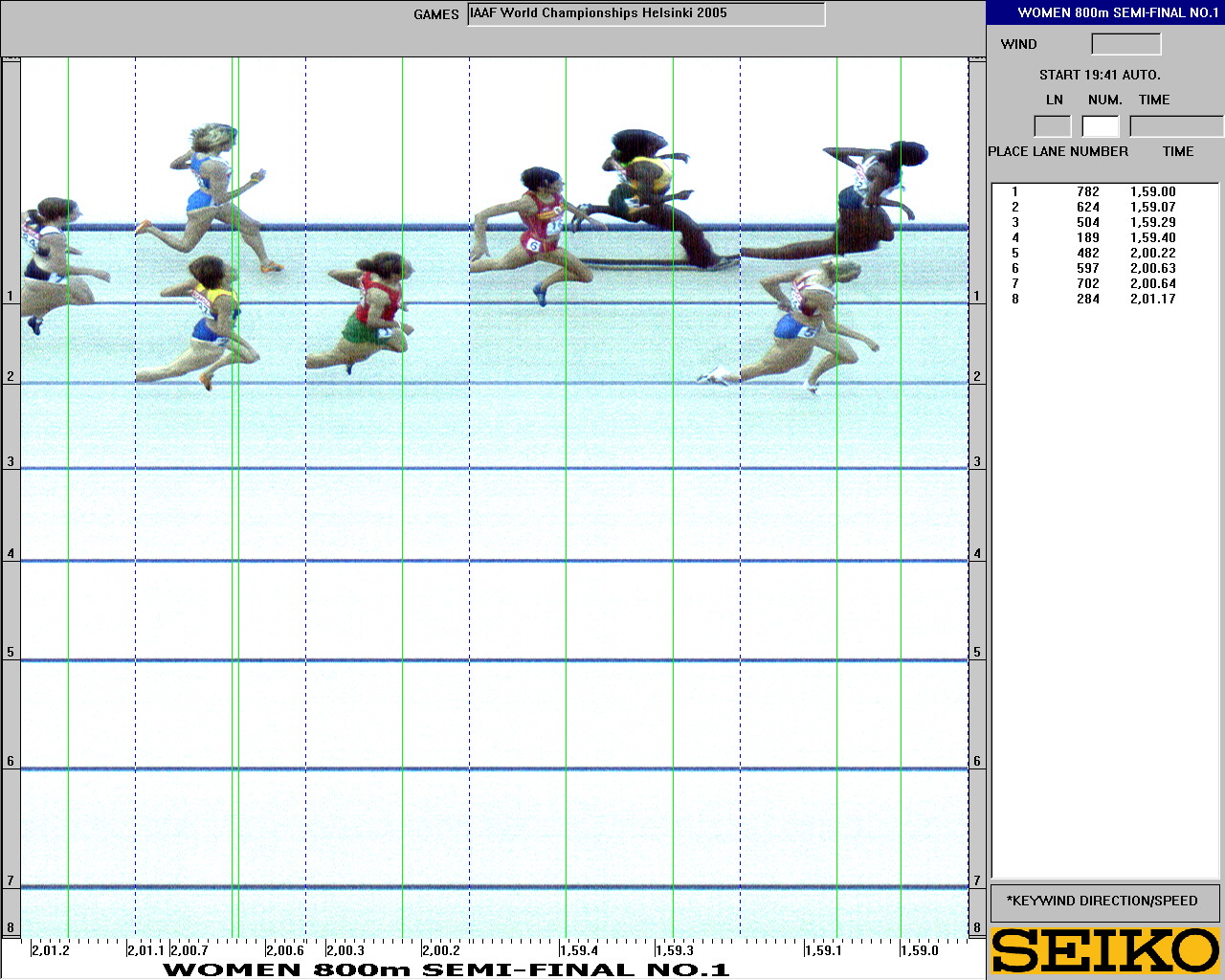
Task: Select the LN lane entry box
Action: (1052, 126)
